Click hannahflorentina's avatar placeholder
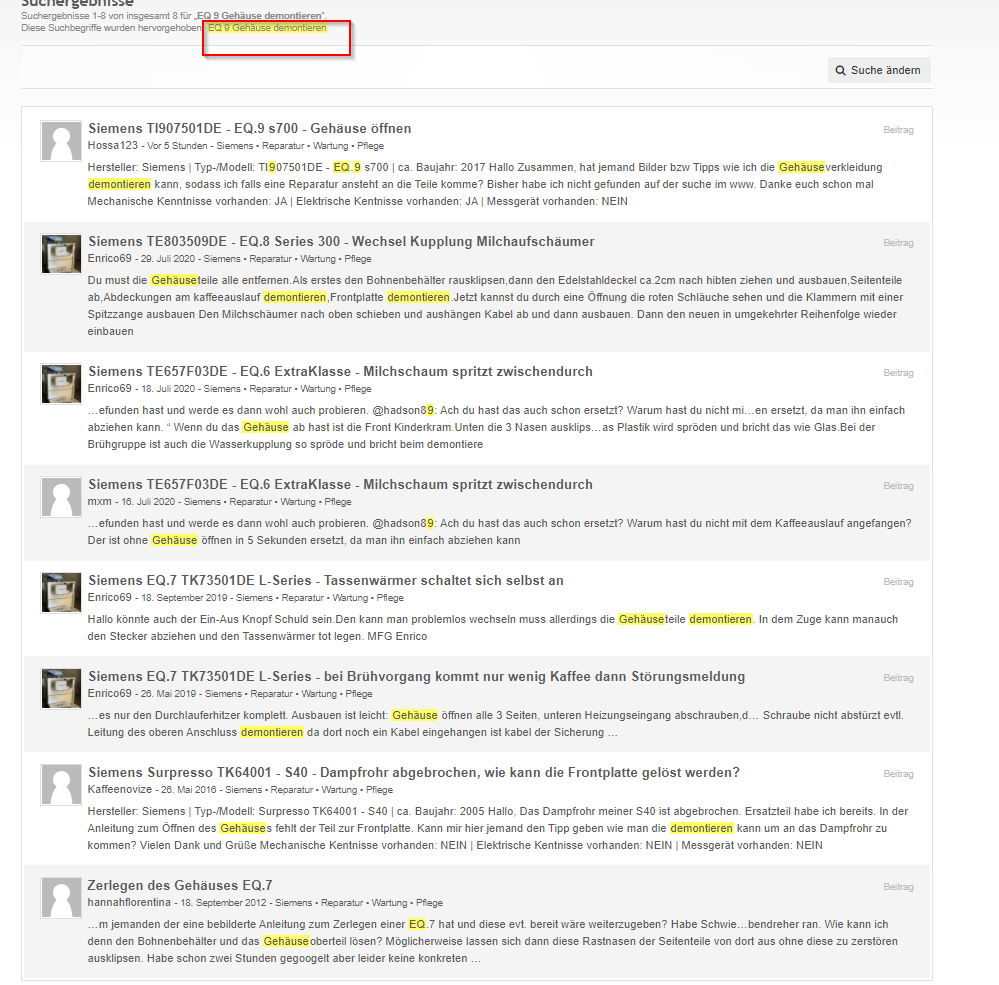 61,898
